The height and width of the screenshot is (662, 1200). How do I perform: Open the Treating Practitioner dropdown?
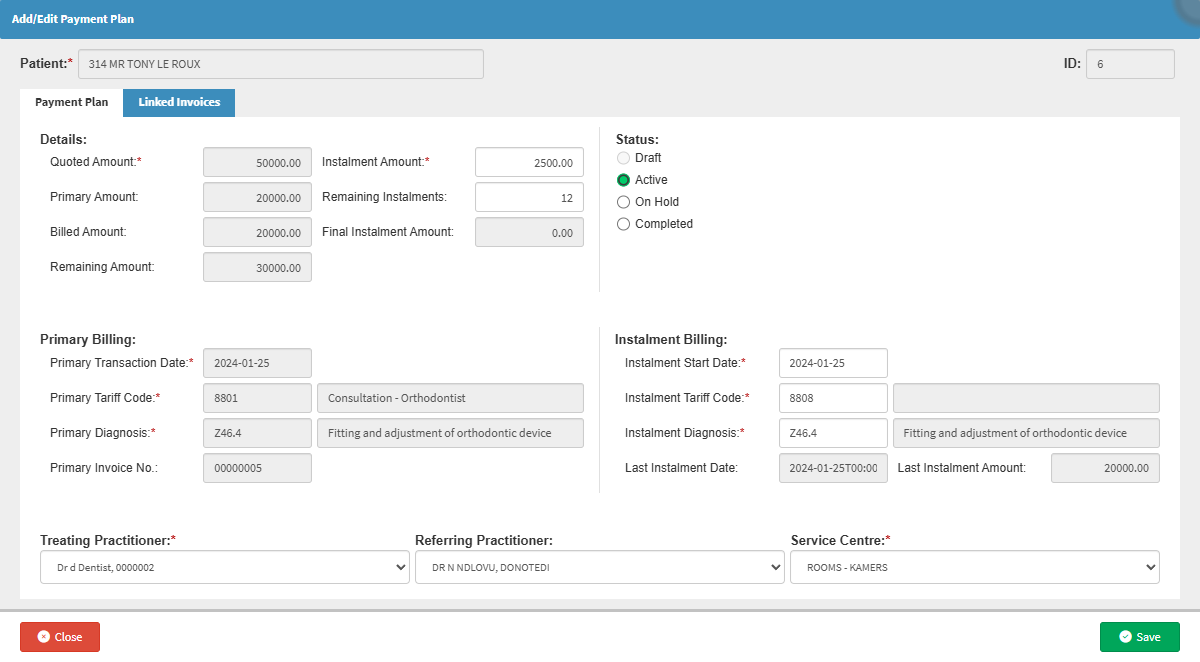click(225, 567)
